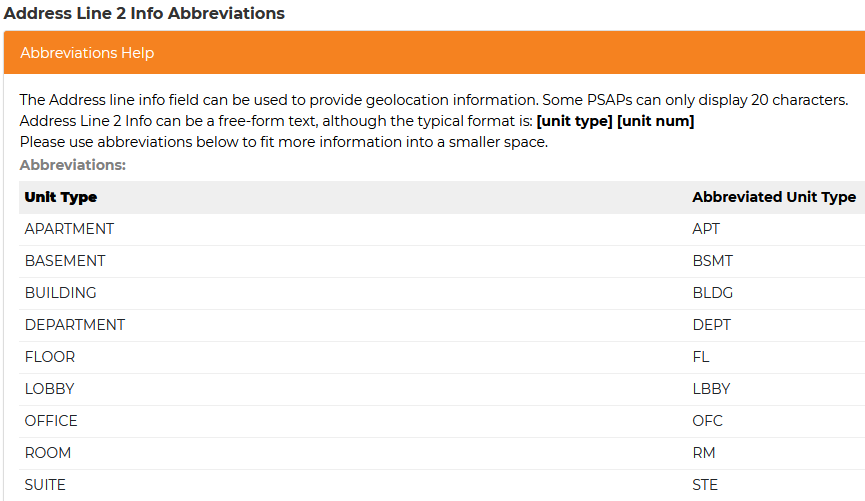Screen dimensions: 865x501
Task: Select the DEPT abbreviation cell
Action: coord(711,325)
